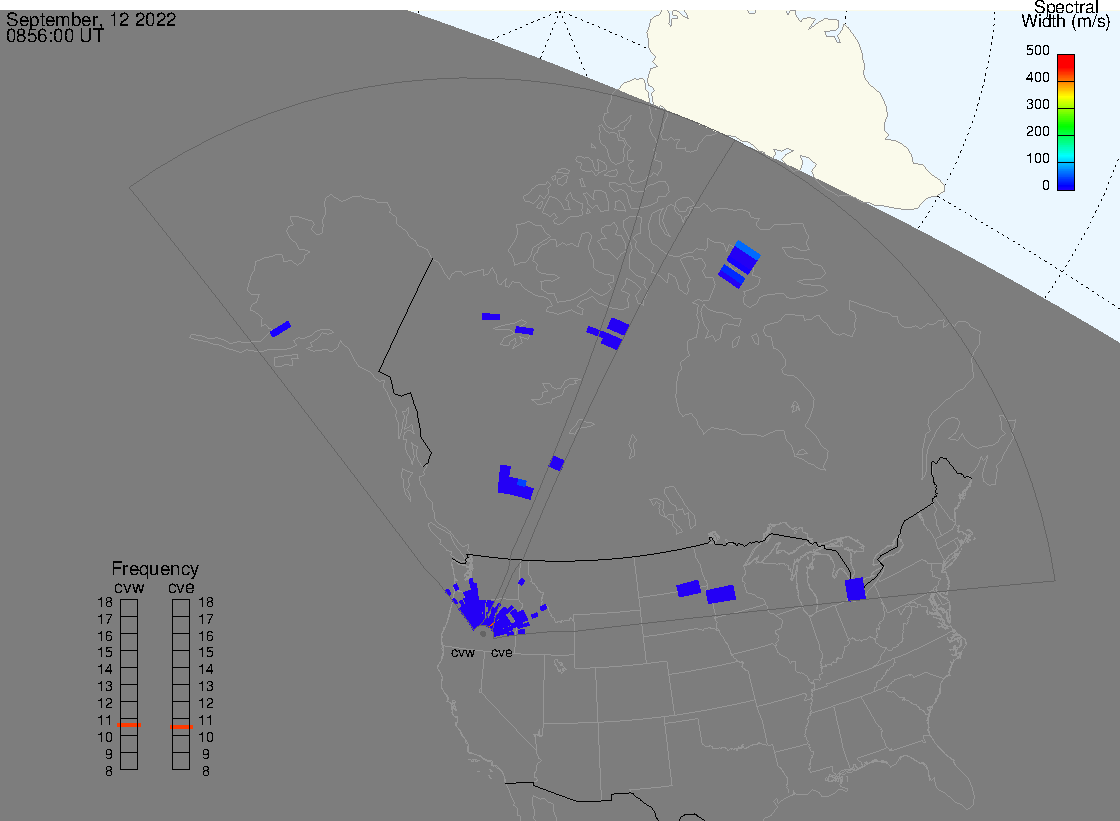Click the 100 label on the color scale
Image resolution: width=1120 pixels, height=821 pixels.
pyautogui.click(x=1038, y=159)
